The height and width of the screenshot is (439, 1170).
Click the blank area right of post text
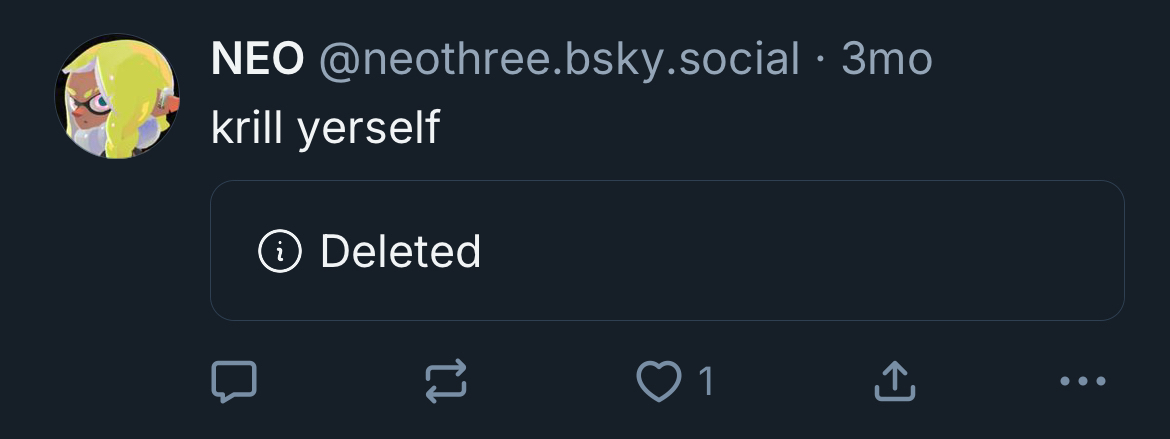click(750, 128)
